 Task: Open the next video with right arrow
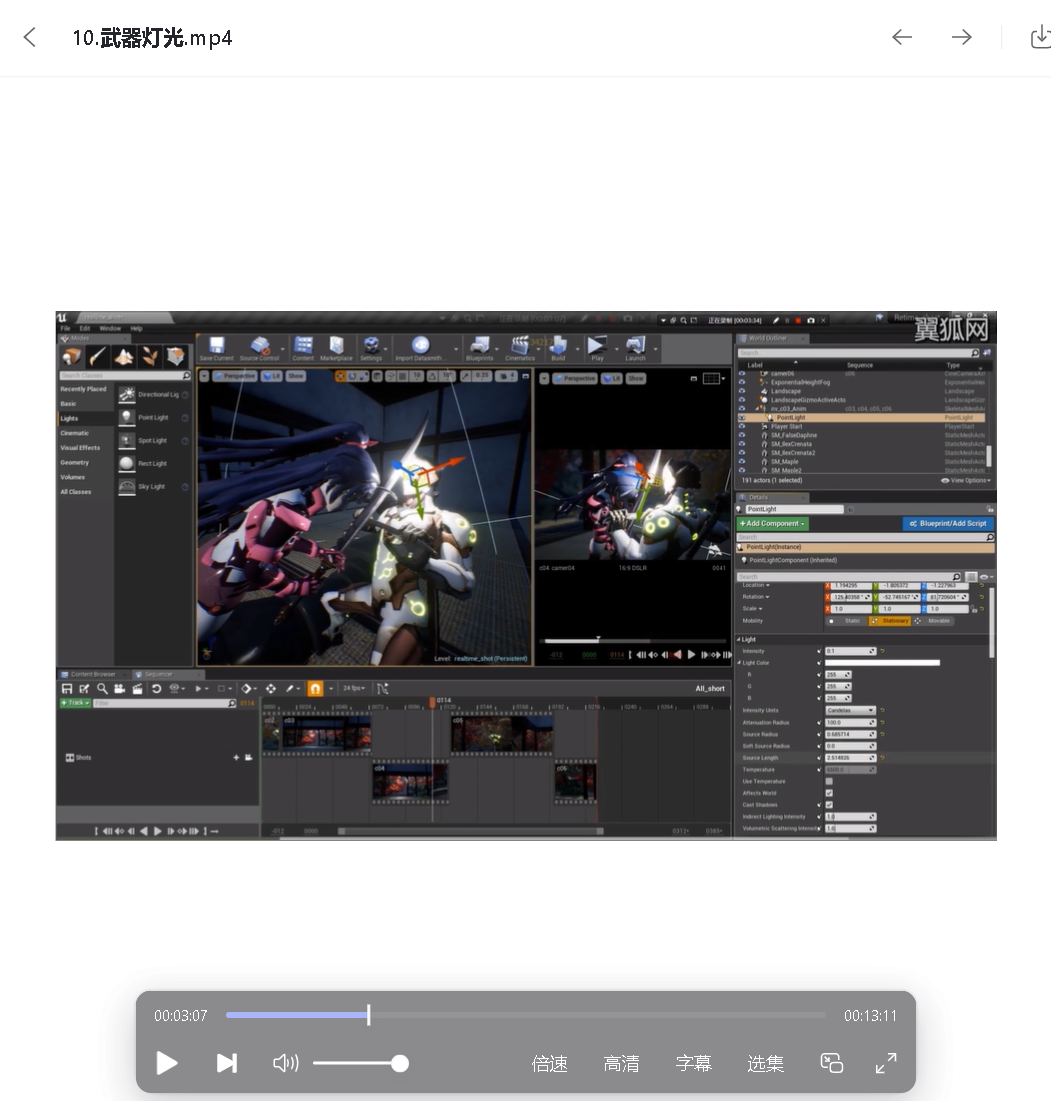(962, 37)
